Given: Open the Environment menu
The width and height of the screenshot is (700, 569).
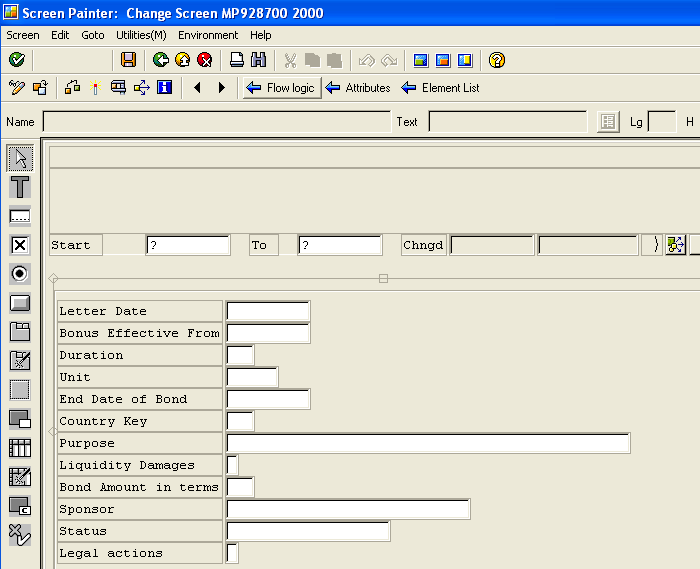Looking at the screenshot, I should 208,35.
